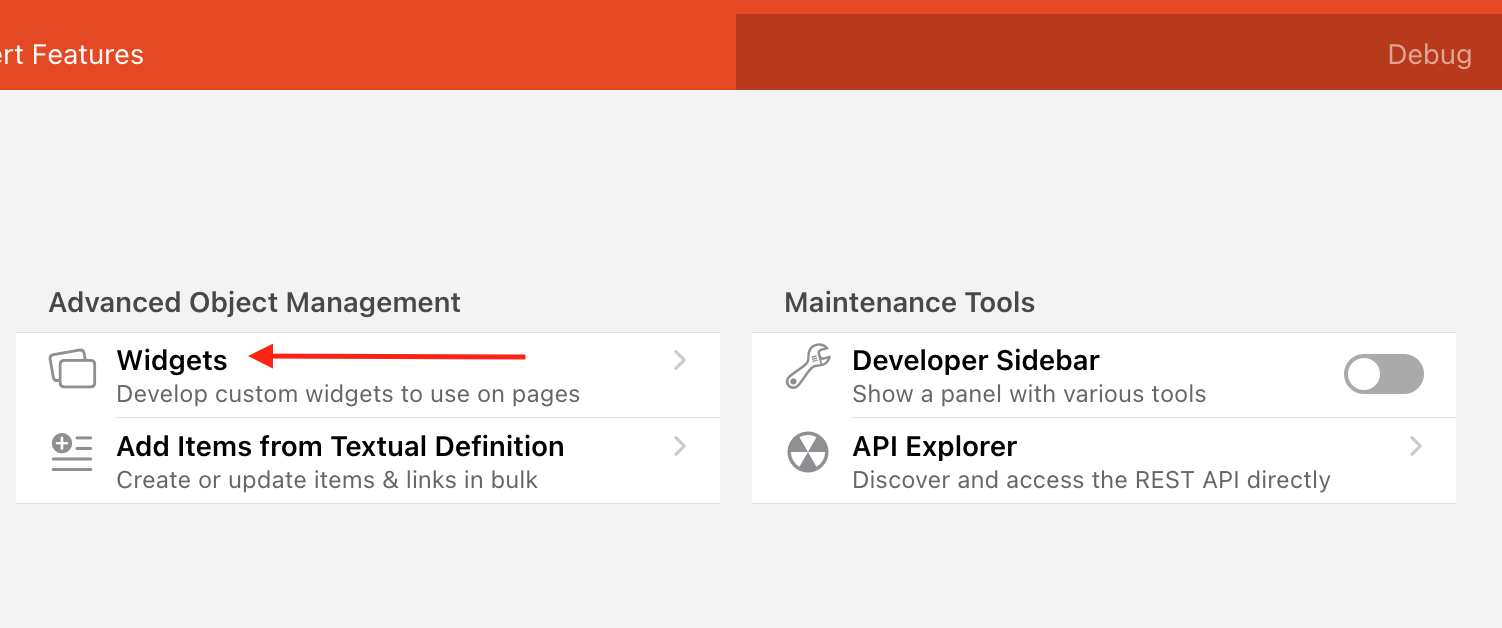
Task: Open the API Explorer entry title
Action: coord(934,446)
